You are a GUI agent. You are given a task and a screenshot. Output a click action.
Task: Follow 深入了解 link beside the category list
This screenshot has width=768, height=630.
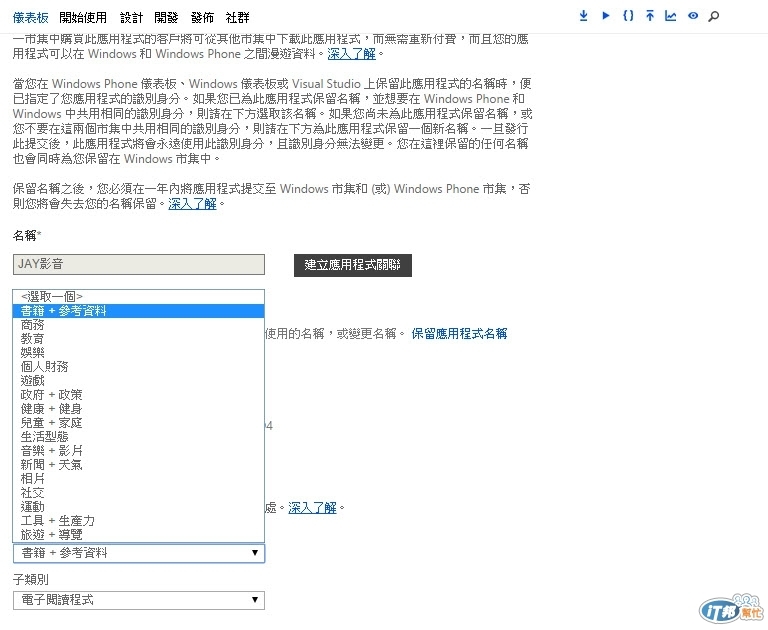coord(312,508)
